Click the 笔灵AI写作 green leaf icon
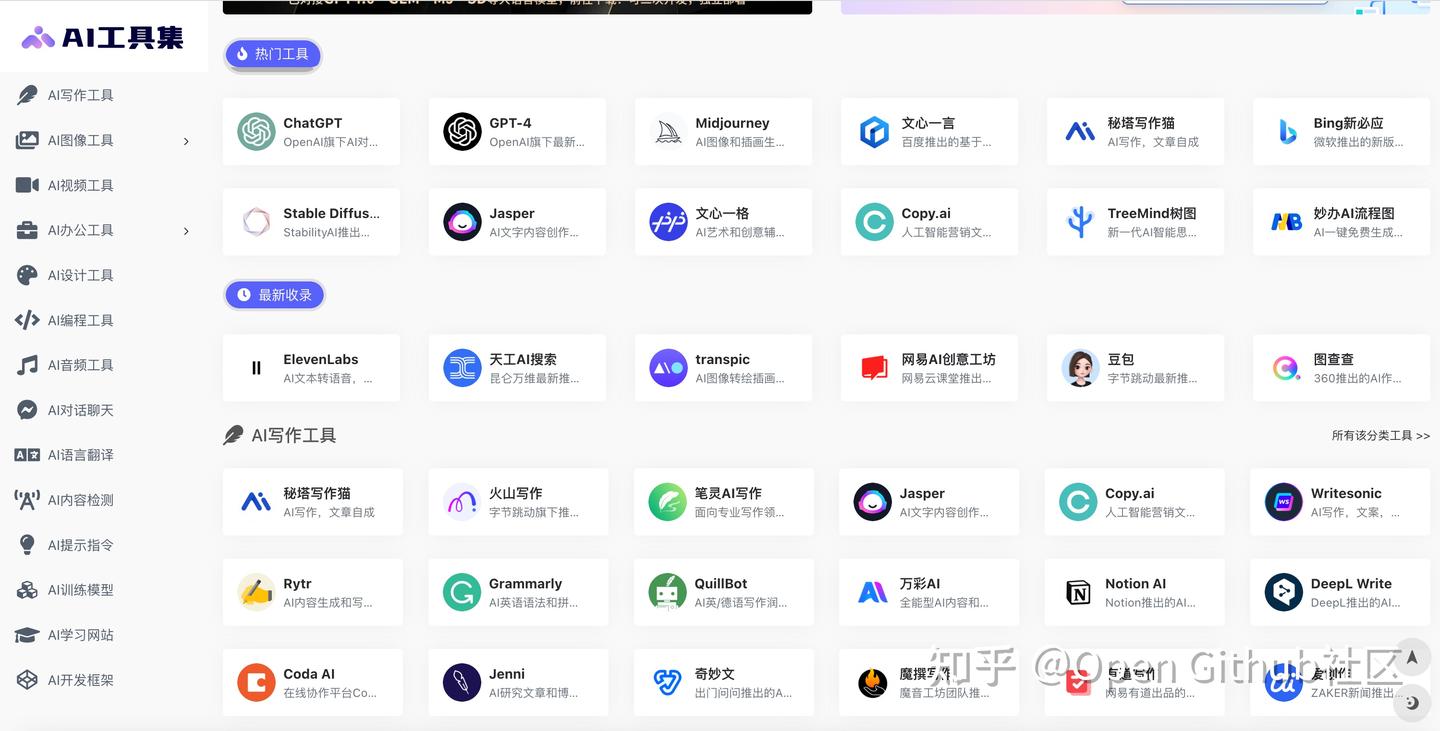This screenshot has height=731, width=1440. click(x=668, y=502)
